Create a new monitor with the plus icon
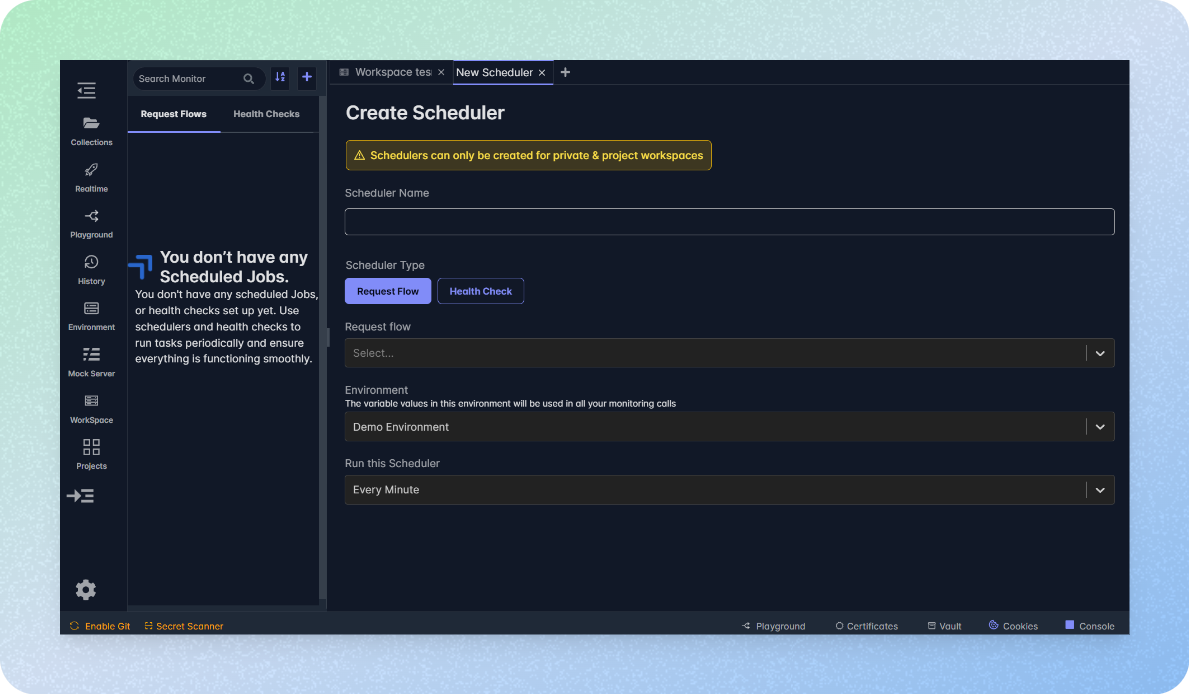The image size is (1189, 694). point(306,77)
